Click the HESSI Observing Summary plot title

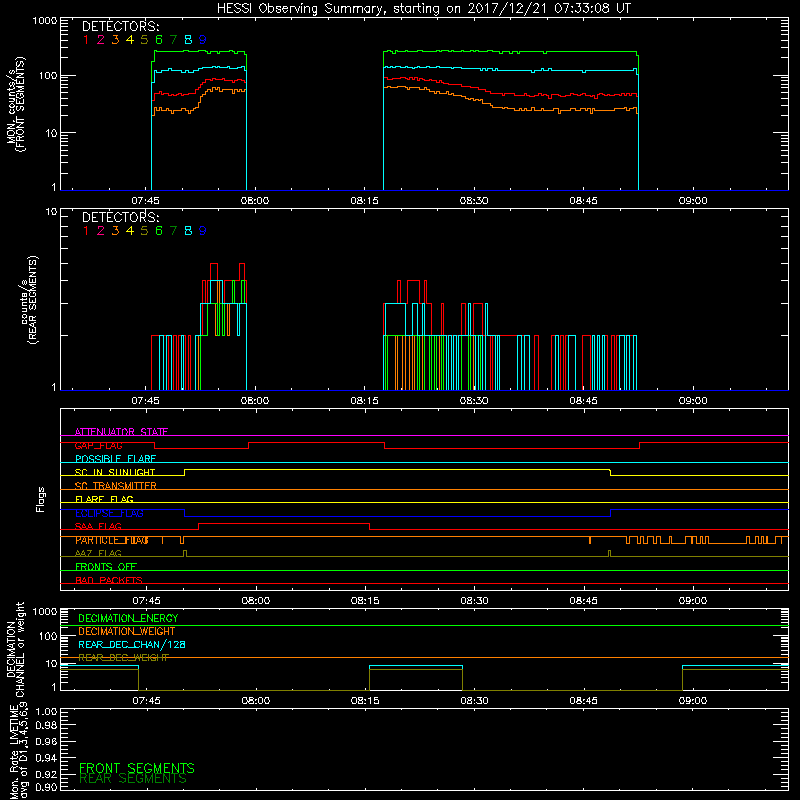point(423,9)
